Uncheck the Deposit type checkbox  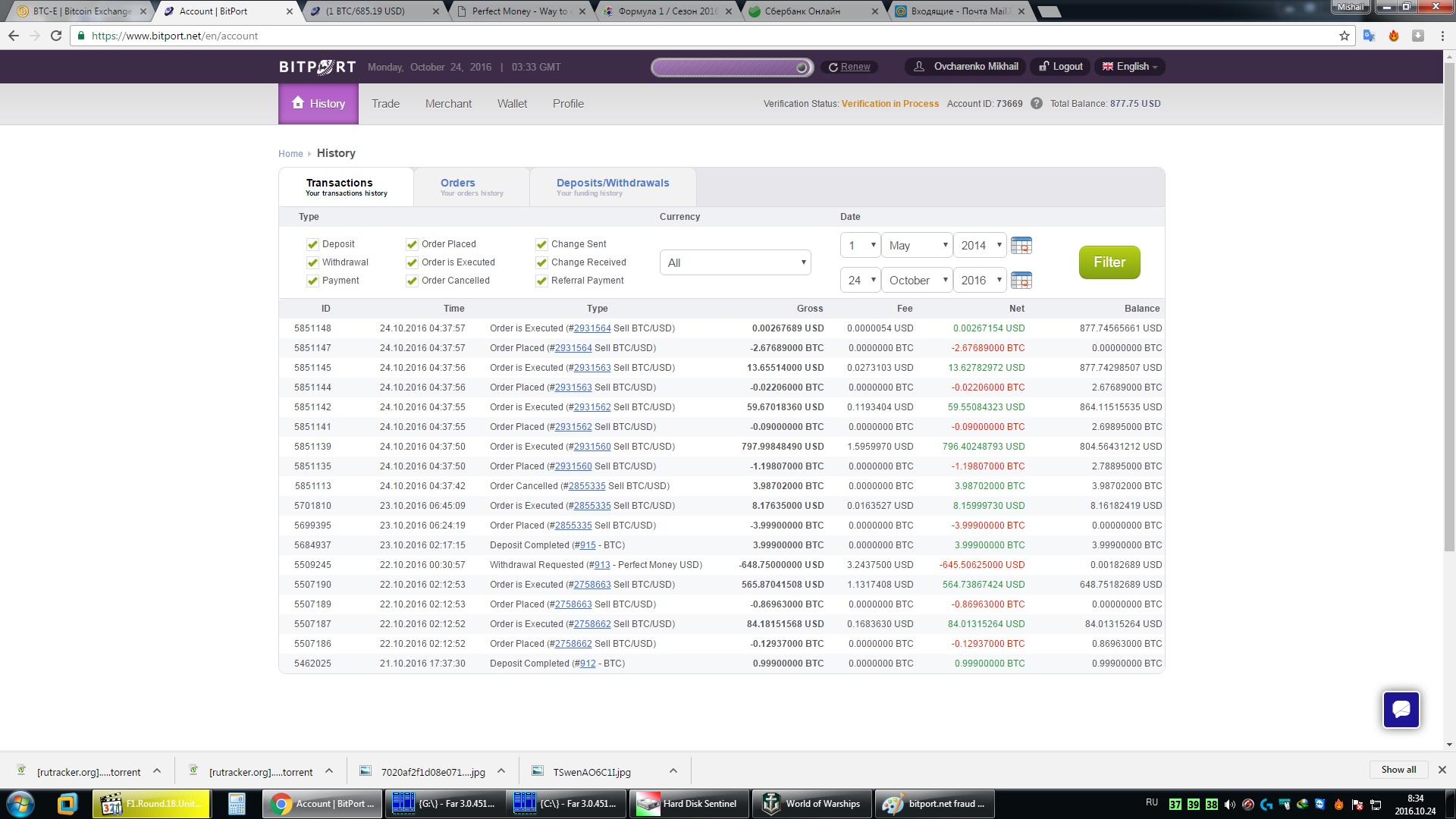point(312,244)
